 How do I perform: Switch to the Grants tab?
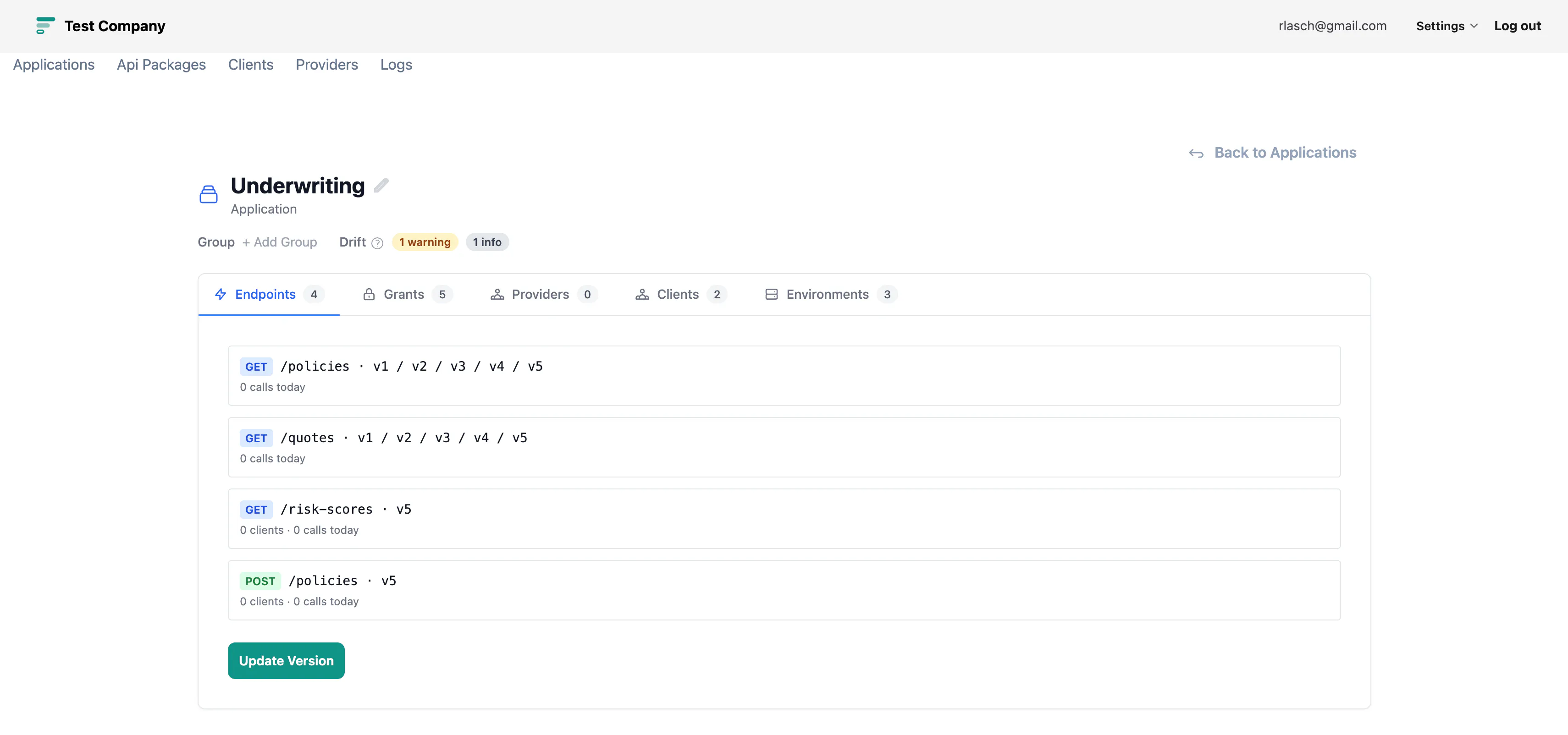coord(407,295)
